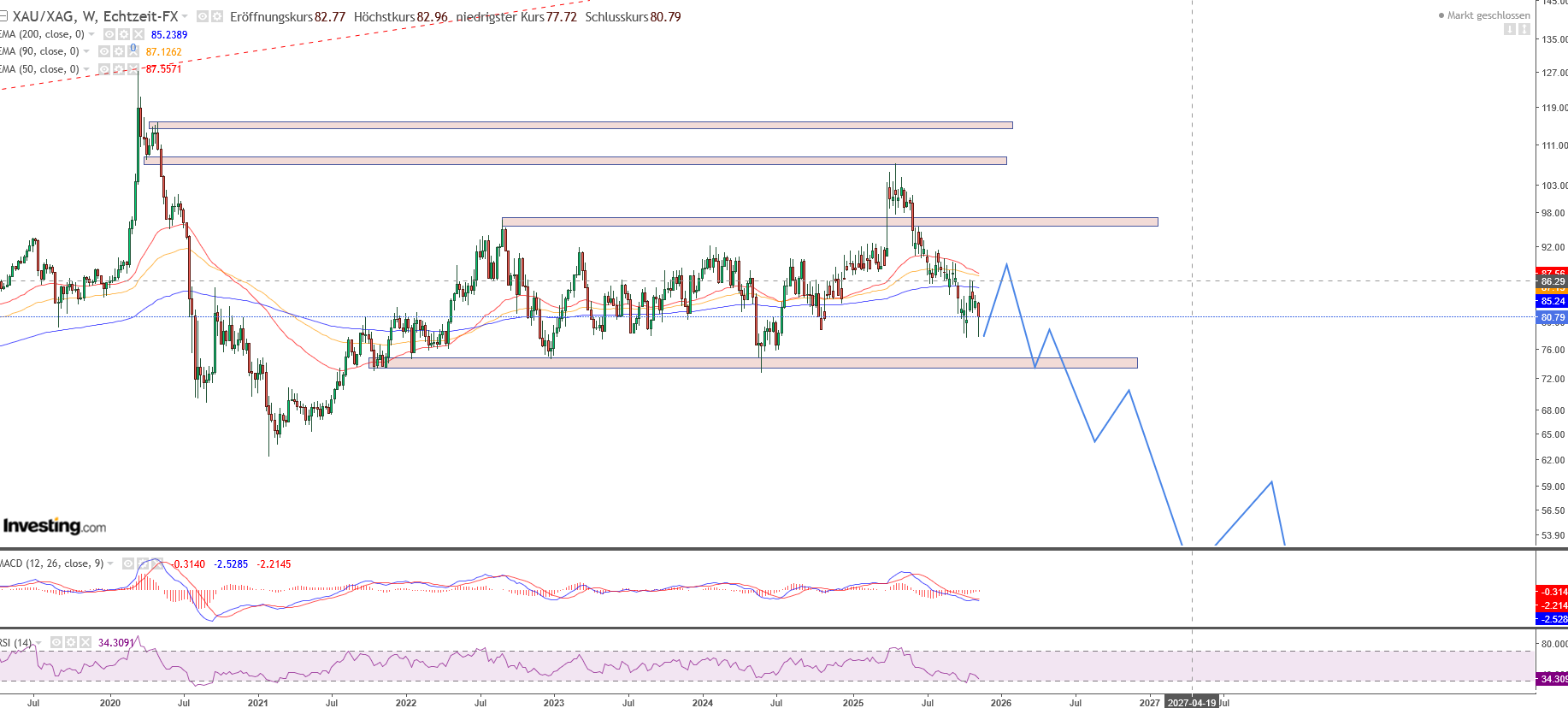1568x708 pixels.
Task: Open RSI (14) settings gear
Action: [71, 642]
